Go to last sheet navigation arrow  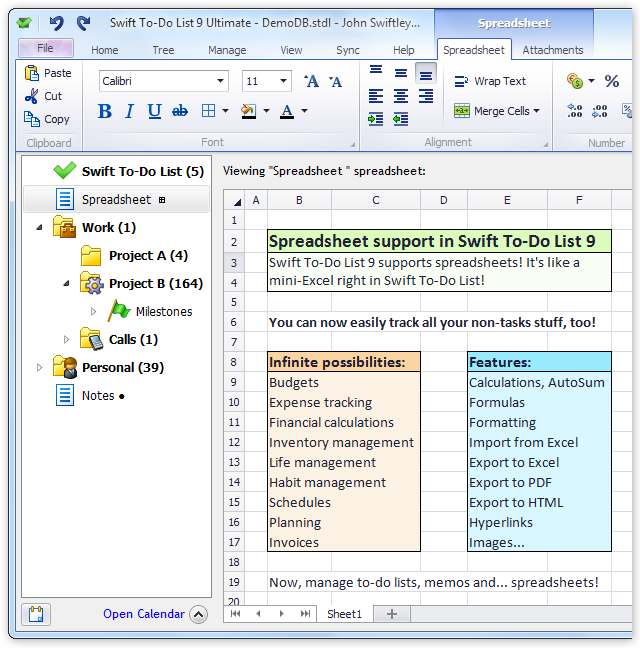coord(305,614)
